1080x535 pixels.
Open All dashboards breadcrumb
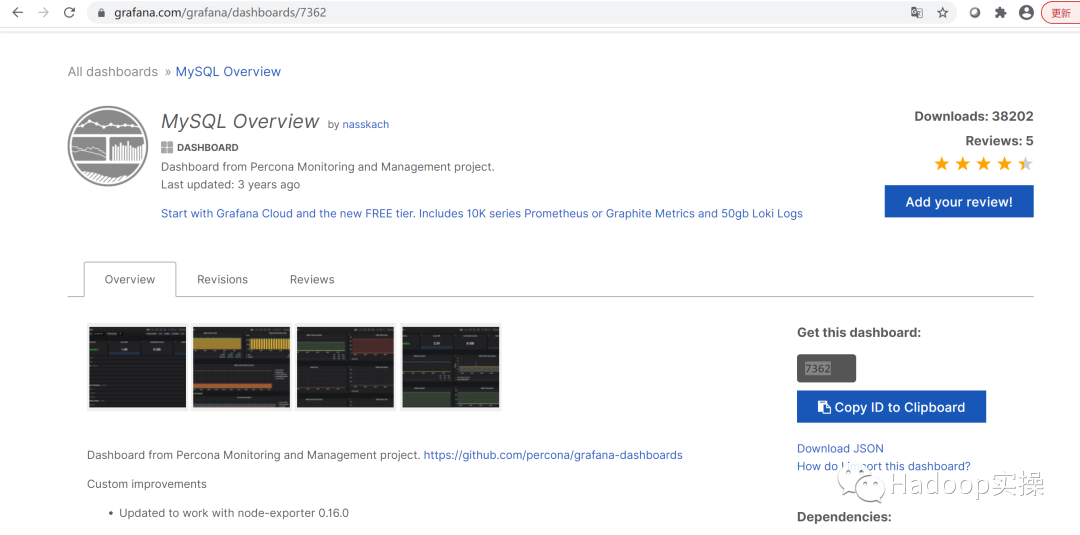click(x=113, y=72)
